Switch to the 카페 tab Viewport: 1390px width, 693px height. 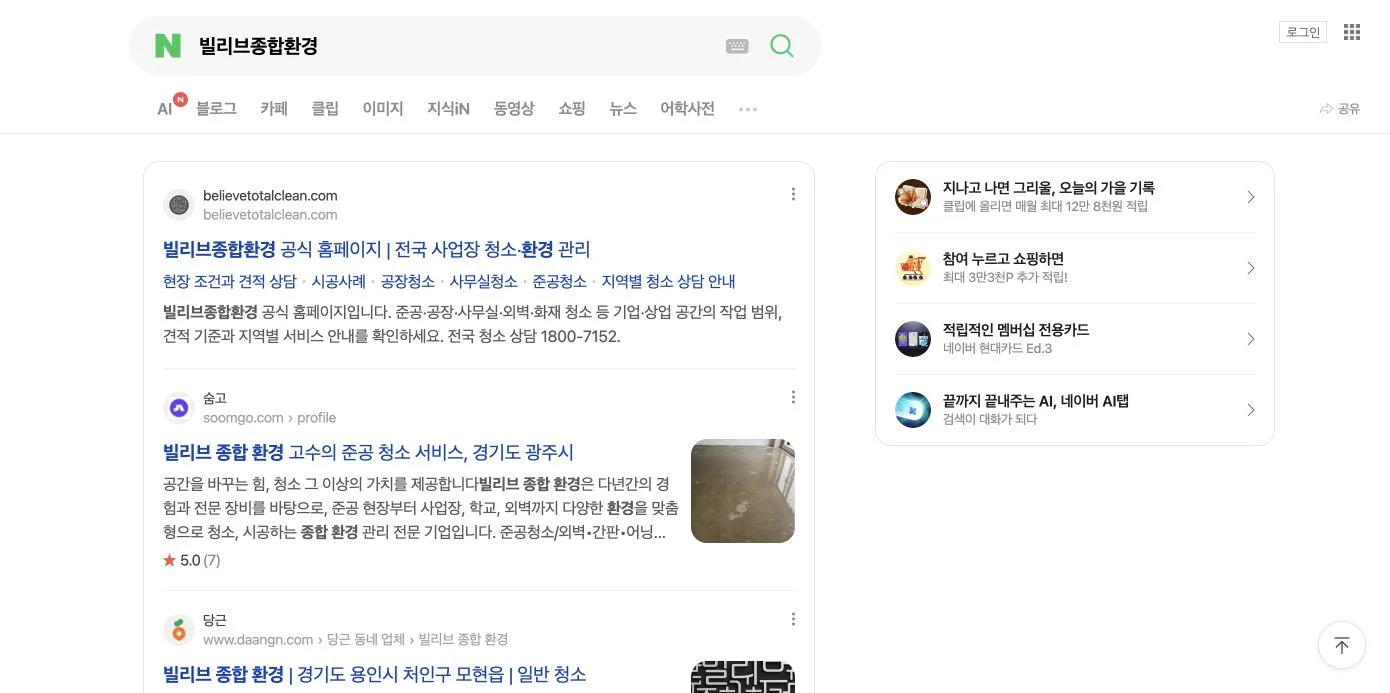click(274, 109)
